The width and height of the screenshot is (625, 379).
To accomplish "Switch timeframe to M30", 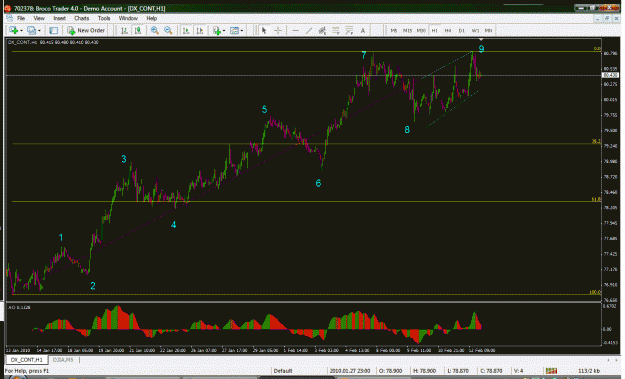I will pos(421,30).
